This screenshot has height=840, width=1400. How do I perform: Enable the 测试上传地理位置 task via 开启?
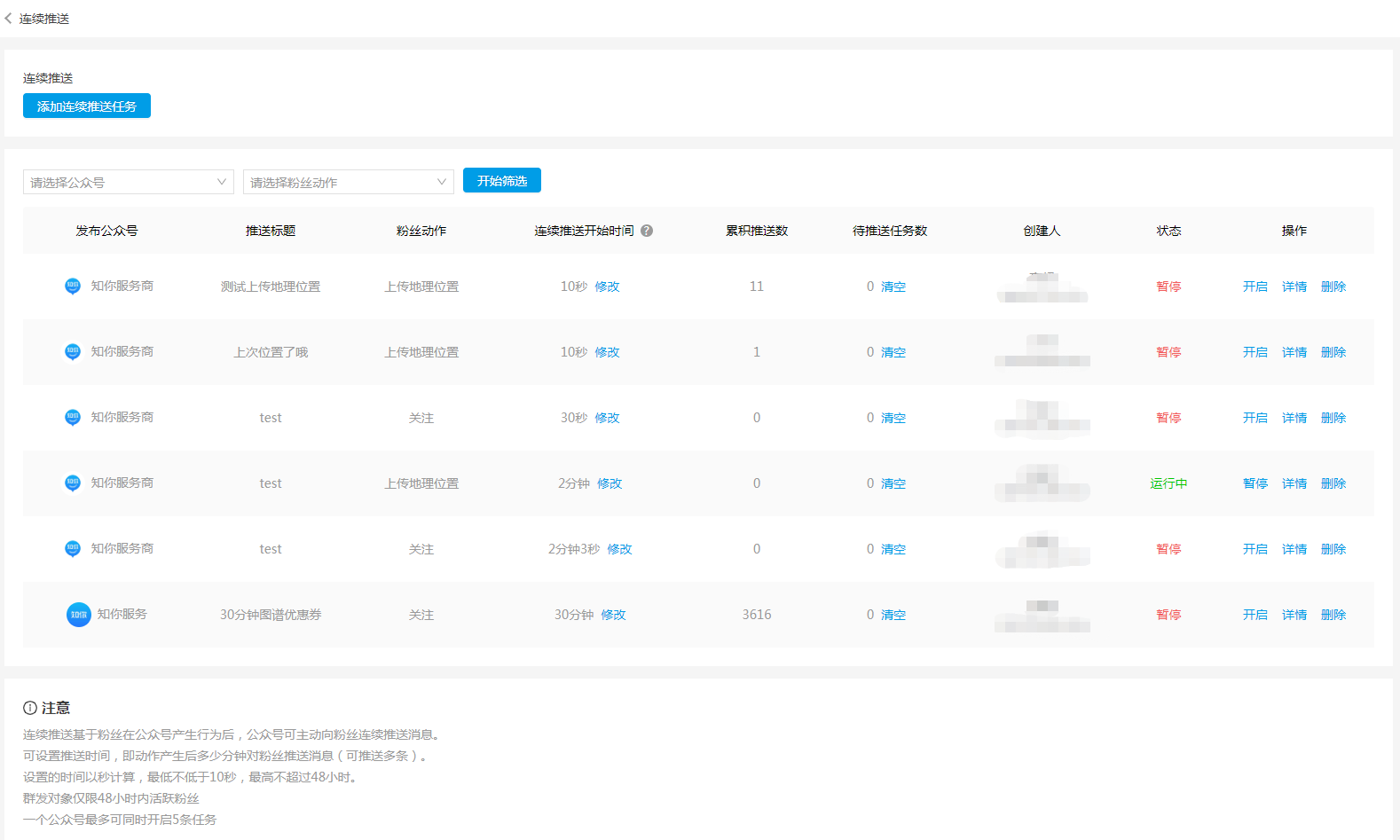[1254, 287]
